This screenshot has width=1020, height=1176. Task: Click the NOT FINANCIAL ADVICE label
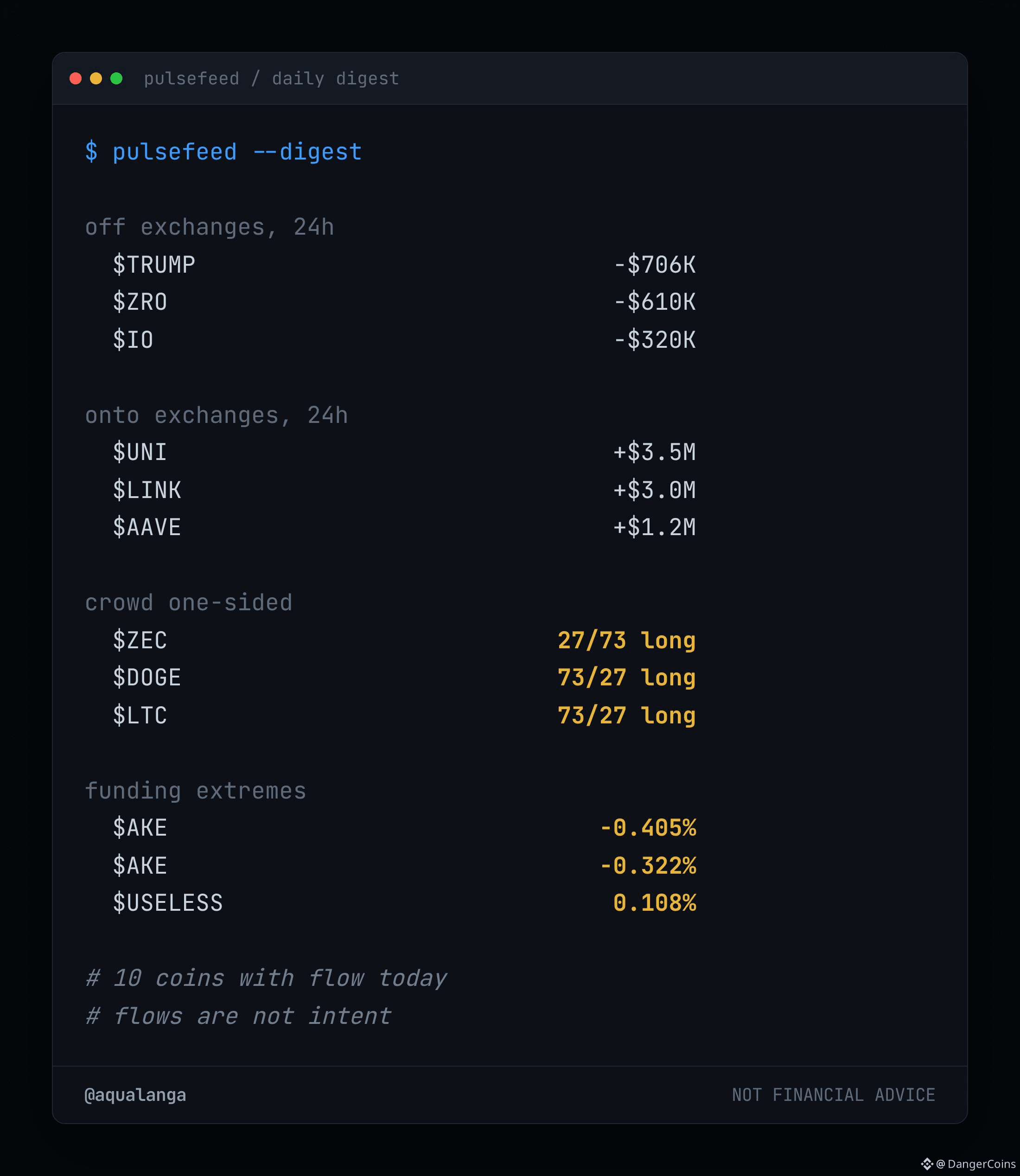point(834,1094)
